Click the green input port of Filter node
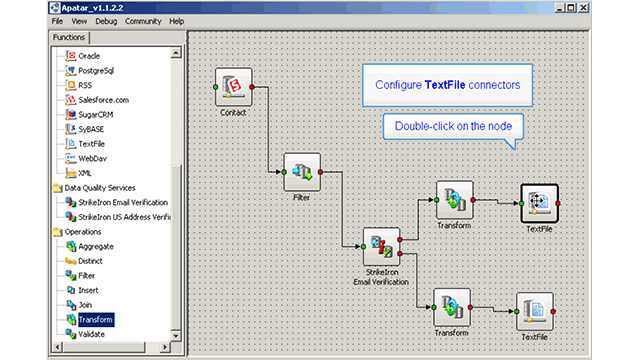This screenshot has width=640, height=360. click(284, 172)
